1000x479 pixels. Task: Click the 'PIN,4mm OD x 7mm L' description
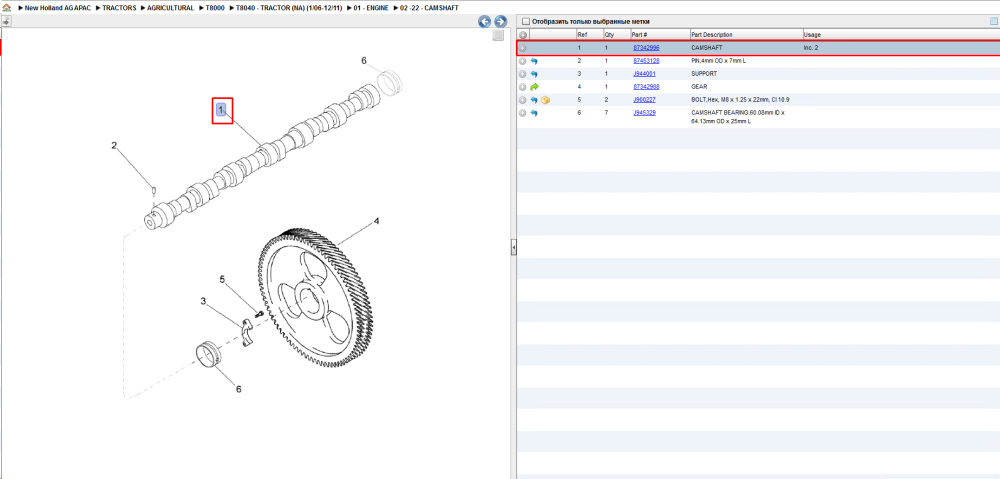[x=719, y=61]
